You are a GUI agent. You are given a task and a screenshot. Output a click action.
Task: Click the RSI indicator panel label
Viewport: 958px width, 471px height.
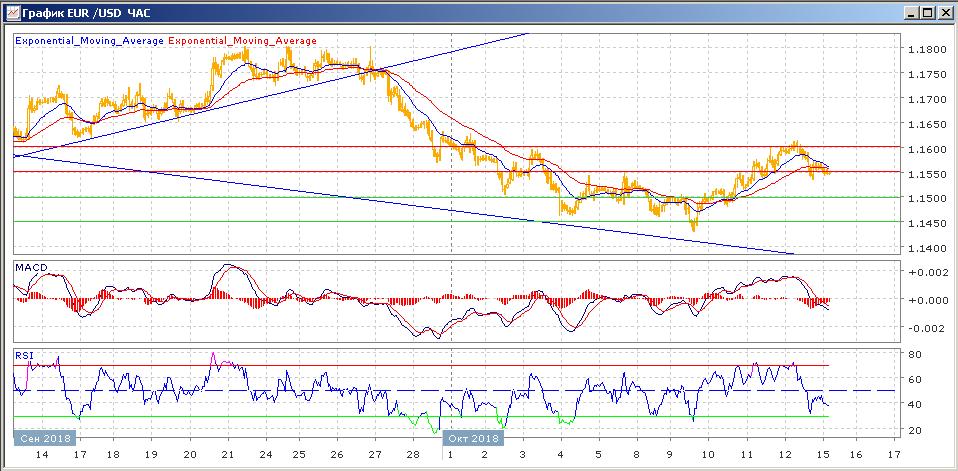23,353
